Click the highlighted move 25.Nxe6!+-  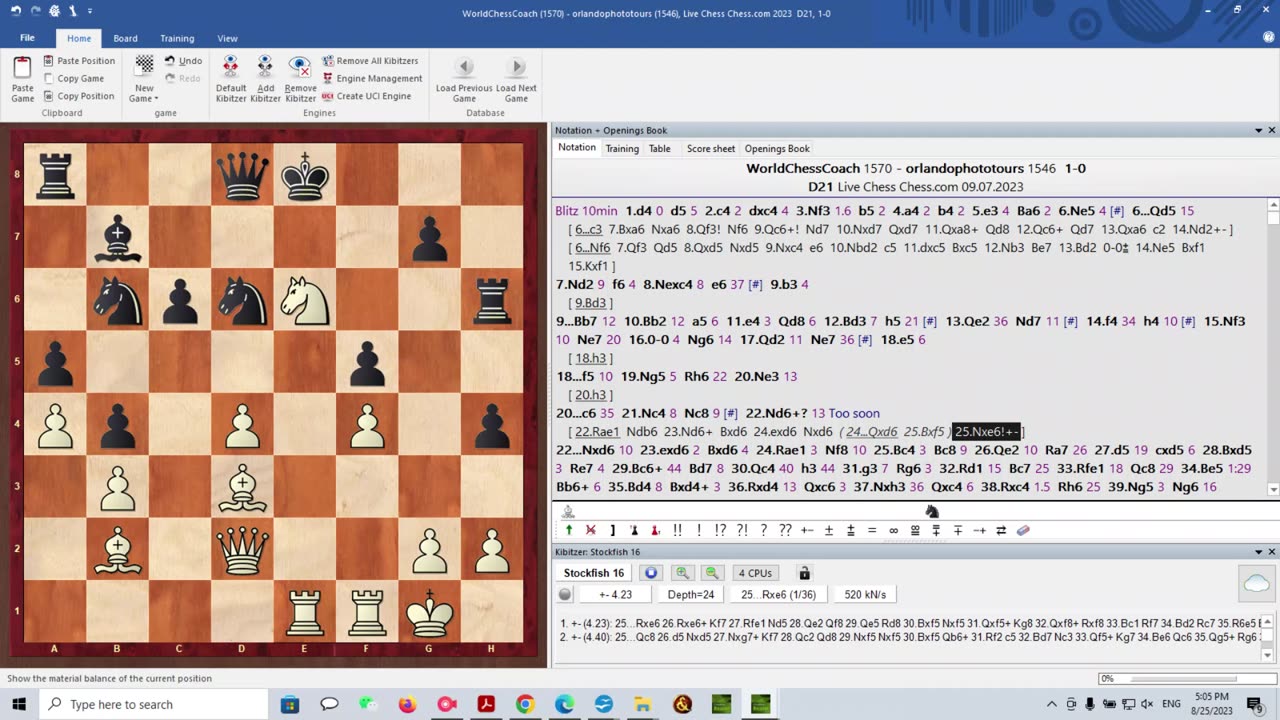coord(986,431)
